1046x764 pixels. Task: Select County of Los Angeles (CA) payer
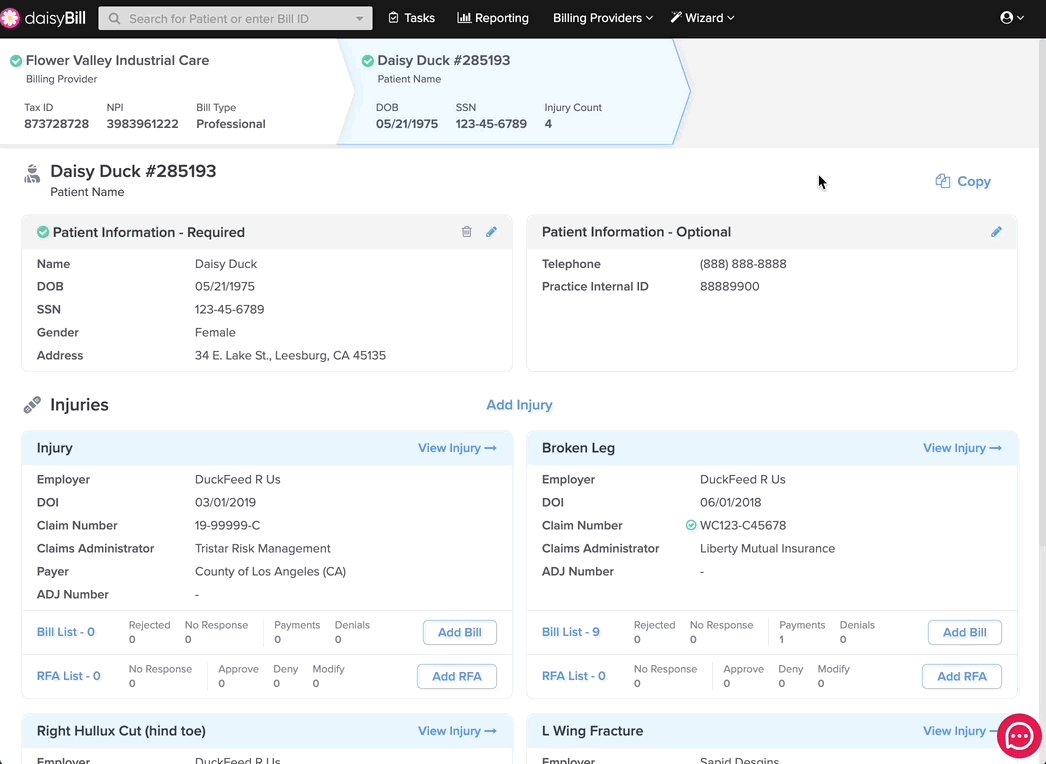click(x=270, y=572)
